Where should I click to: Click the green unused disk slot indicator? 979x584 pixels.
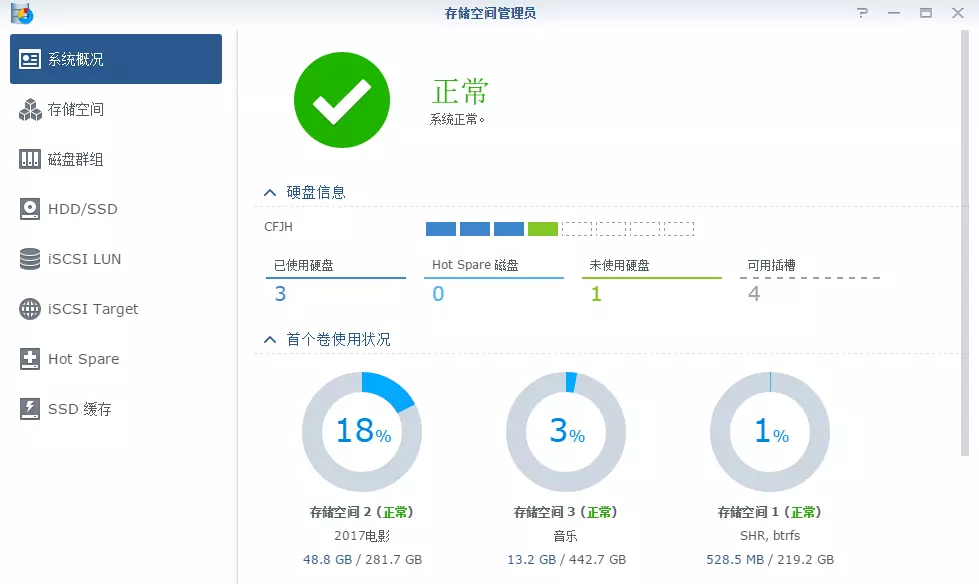point(542,229)
